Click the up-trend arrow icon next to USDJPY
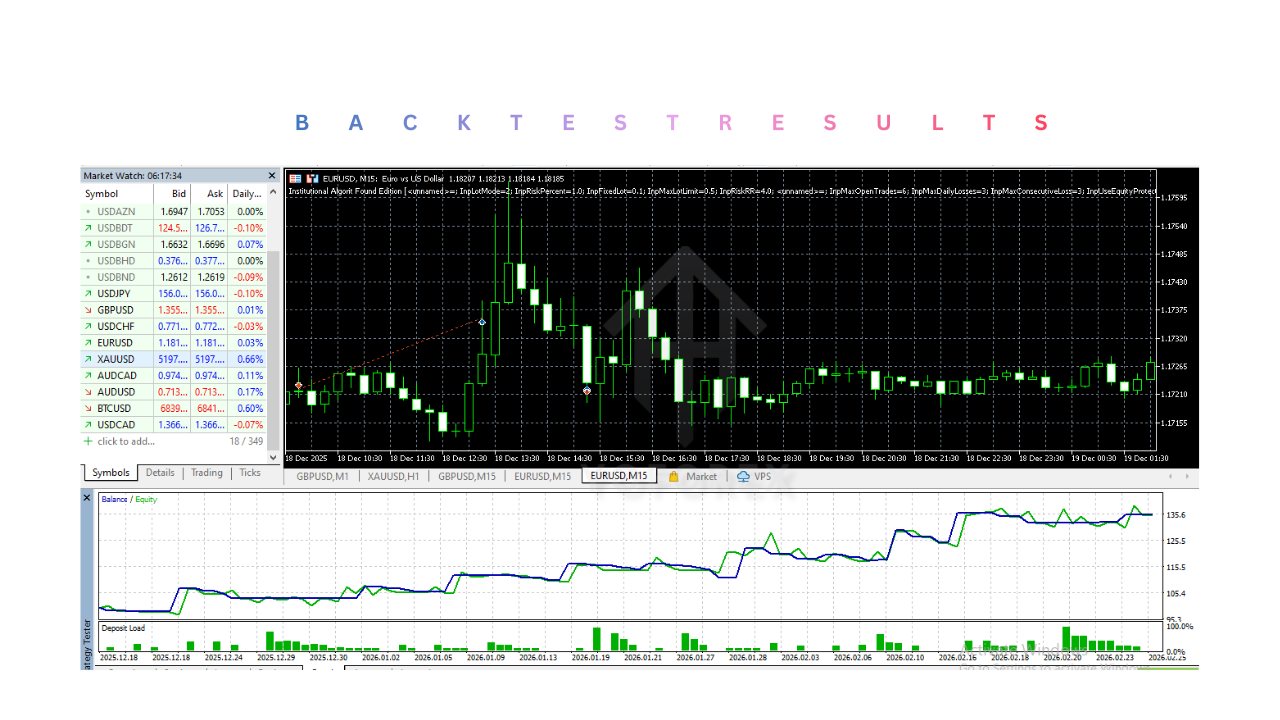This screenshot has height=720, width=1280. pos(86,293)
